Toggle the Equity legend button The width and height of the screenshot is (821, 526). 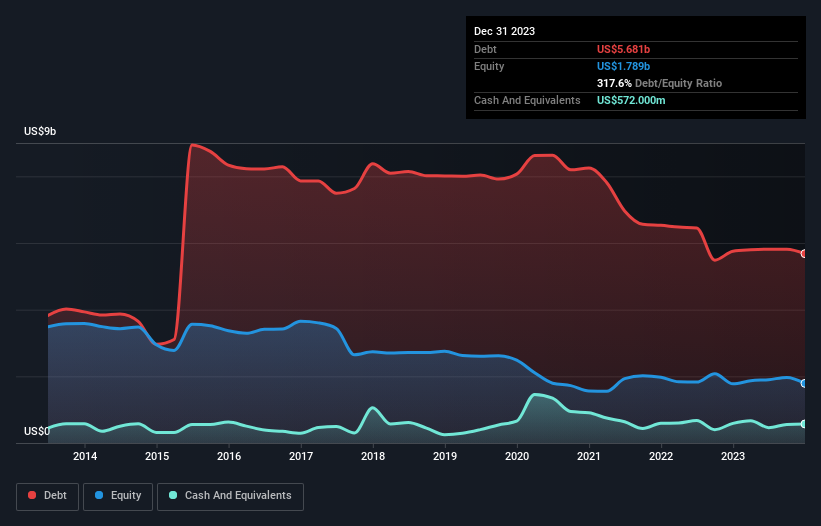click(x=118, y=496)
